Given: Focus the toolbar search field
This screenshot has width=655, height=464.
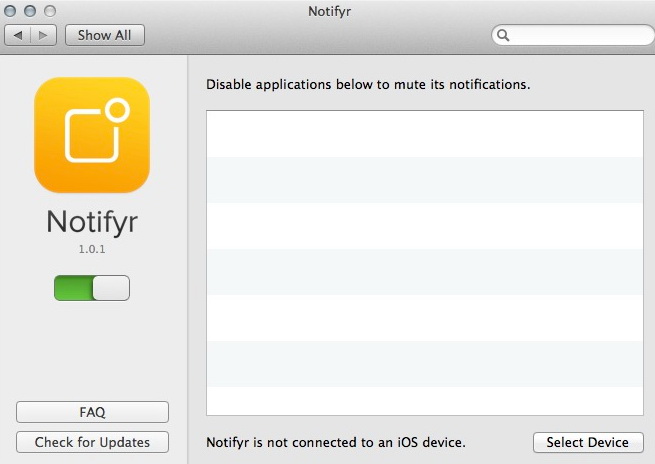Looking at the screenshot, I should pos(580,35).
